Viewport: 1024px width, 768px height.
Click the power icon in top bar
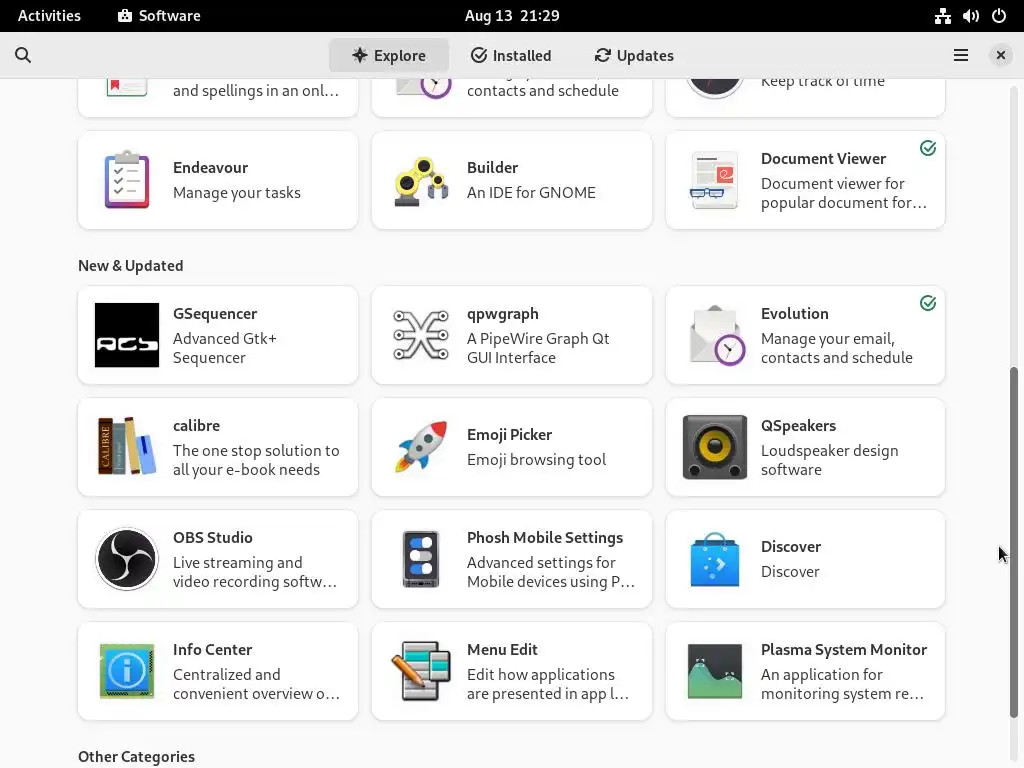[x=999, y=16]
